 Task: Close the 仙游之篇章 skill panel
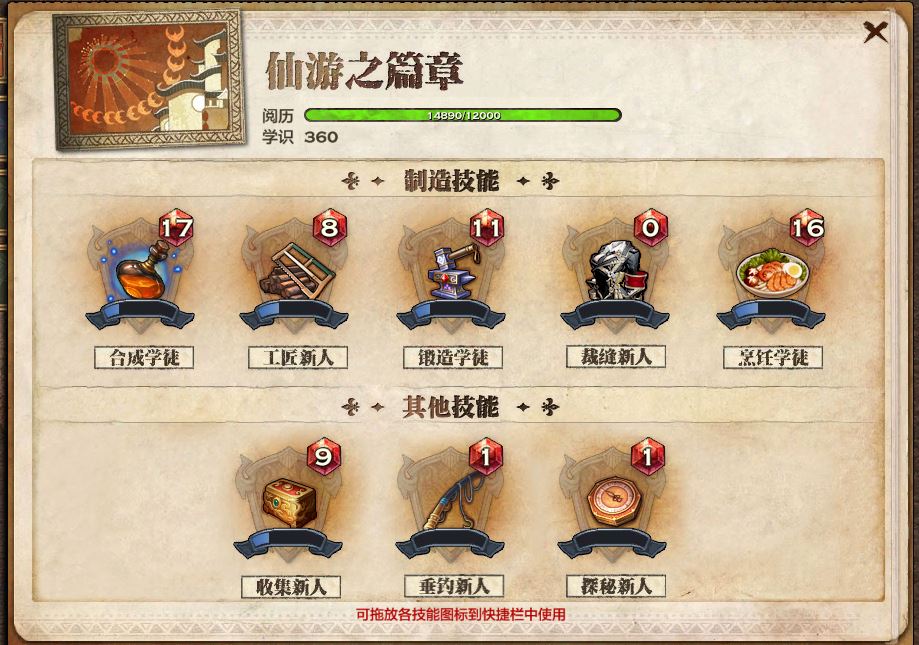(875, 32)
